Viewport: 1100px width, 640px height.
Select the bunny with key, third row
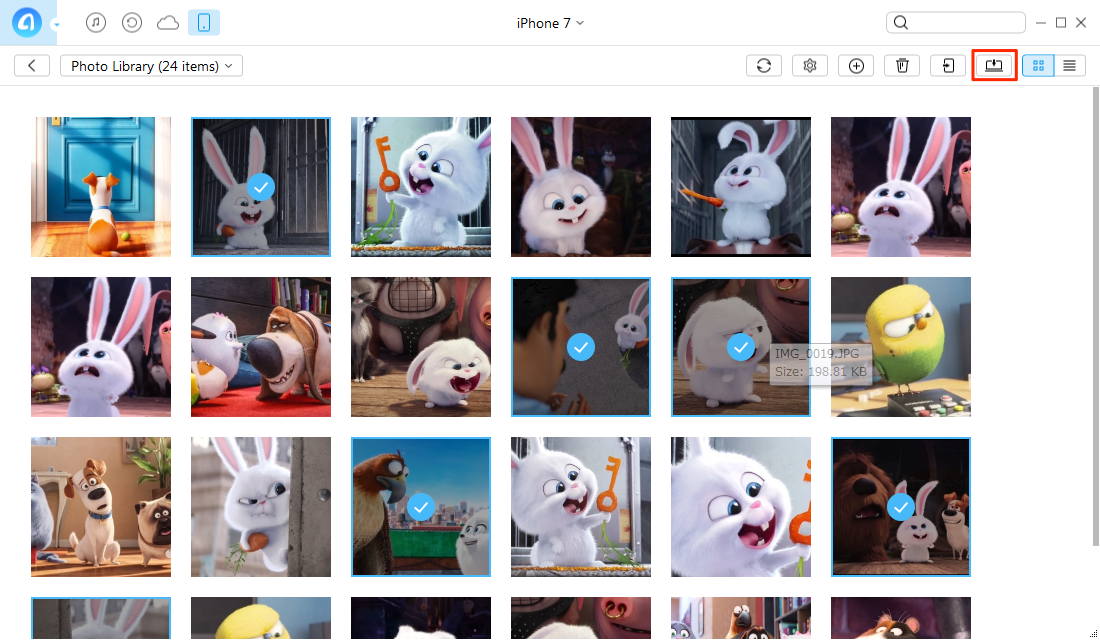(581, 507)
